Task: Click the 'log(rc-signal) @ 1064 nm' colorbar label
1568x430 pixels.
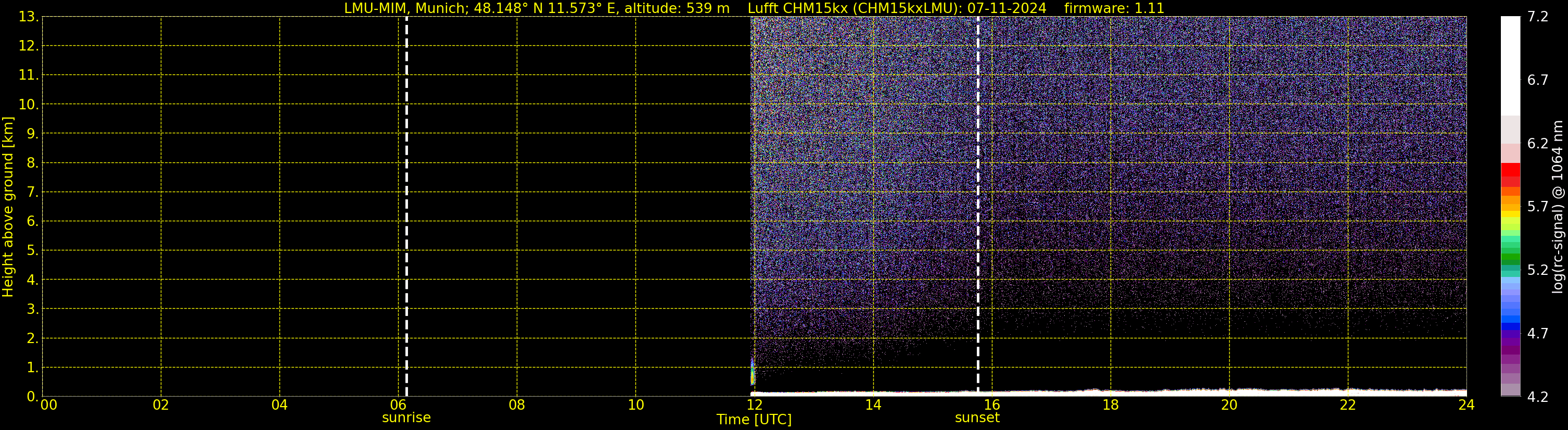Action: click(1557, 207)
